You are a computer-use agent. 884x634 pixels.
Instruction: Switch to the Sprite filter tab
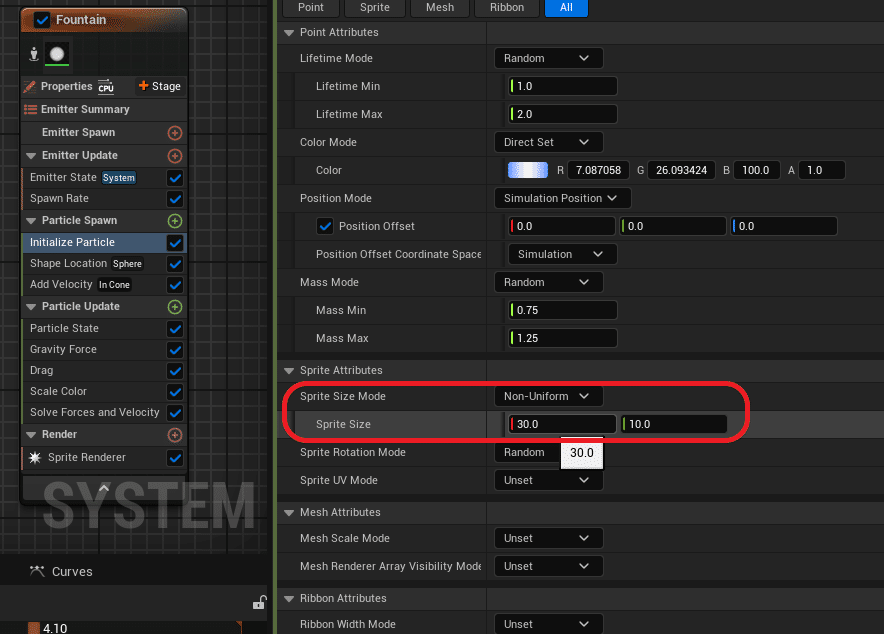point(375,8)
